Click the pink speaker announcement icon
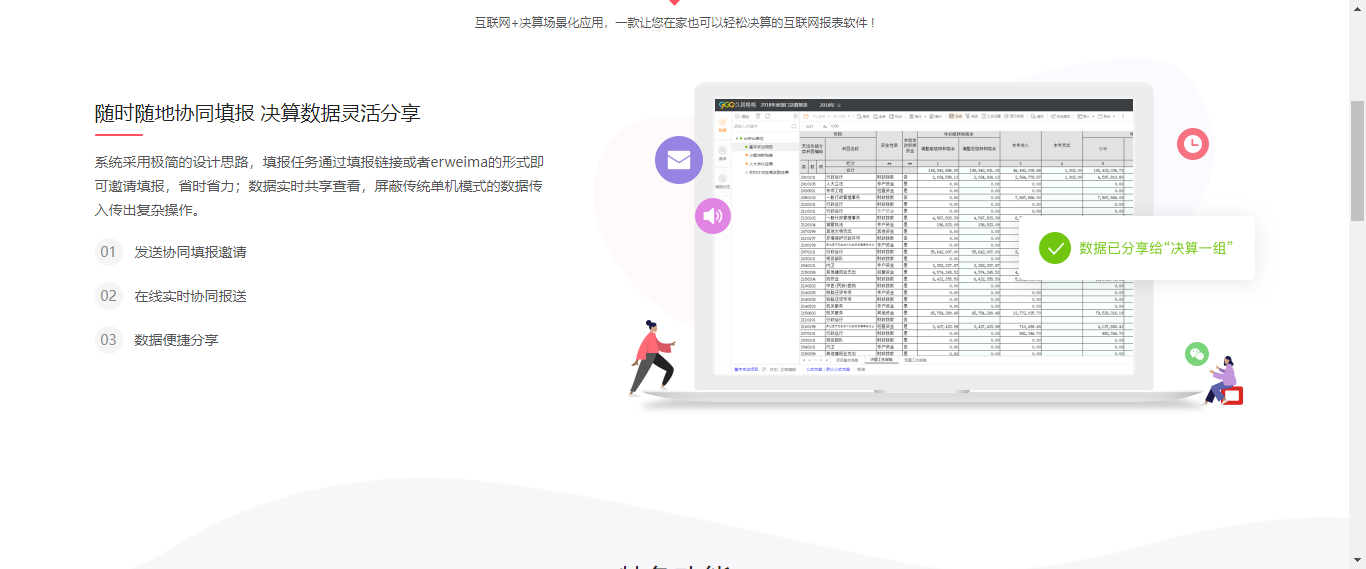 tap(713, 216)
